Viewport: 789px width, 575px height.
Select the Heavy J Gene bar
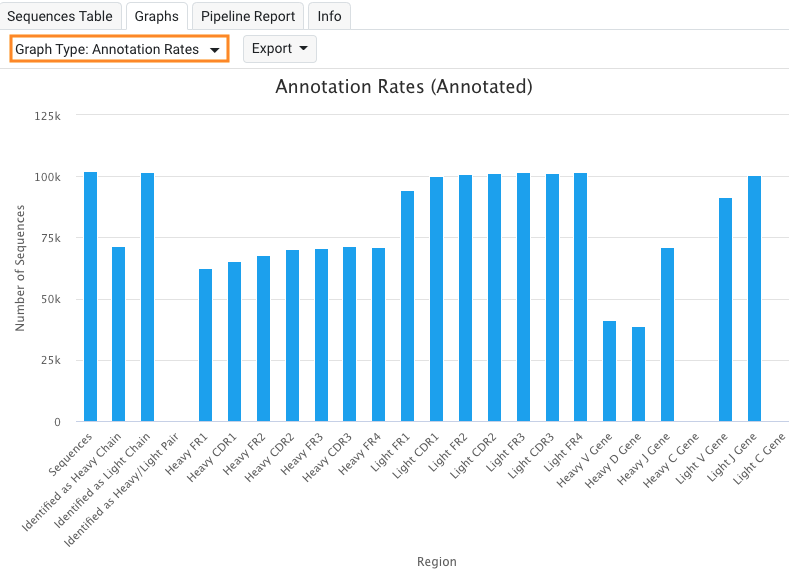click(668, 335)
